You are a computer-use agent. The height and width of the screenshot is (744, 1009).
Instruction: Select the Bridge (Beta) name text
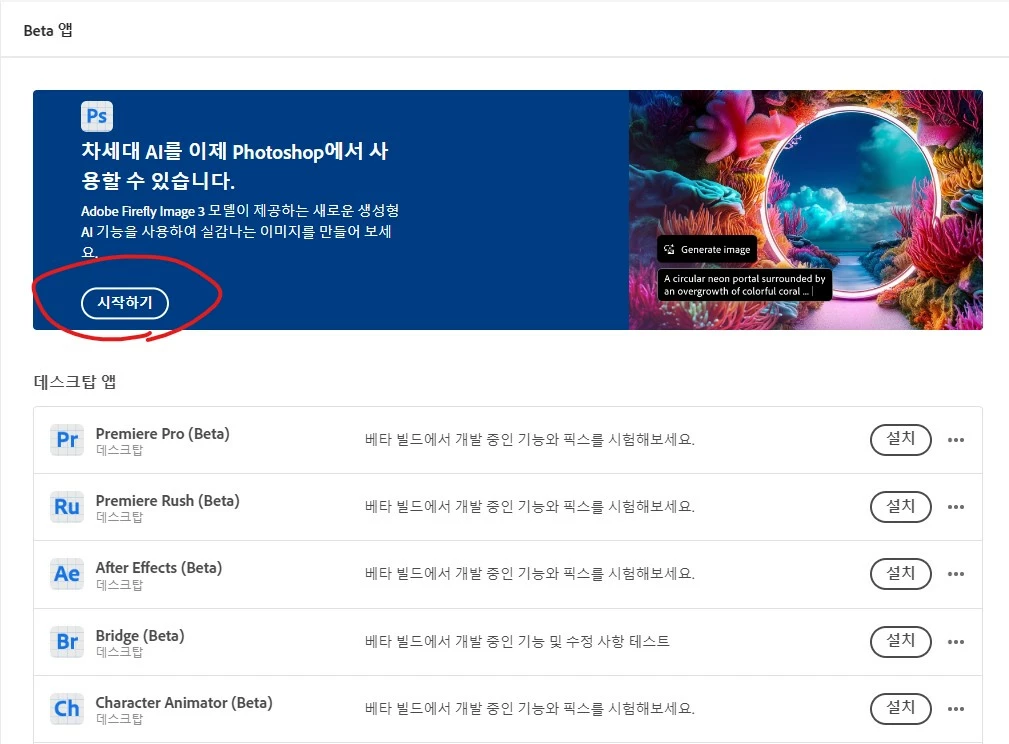[140, 636]
